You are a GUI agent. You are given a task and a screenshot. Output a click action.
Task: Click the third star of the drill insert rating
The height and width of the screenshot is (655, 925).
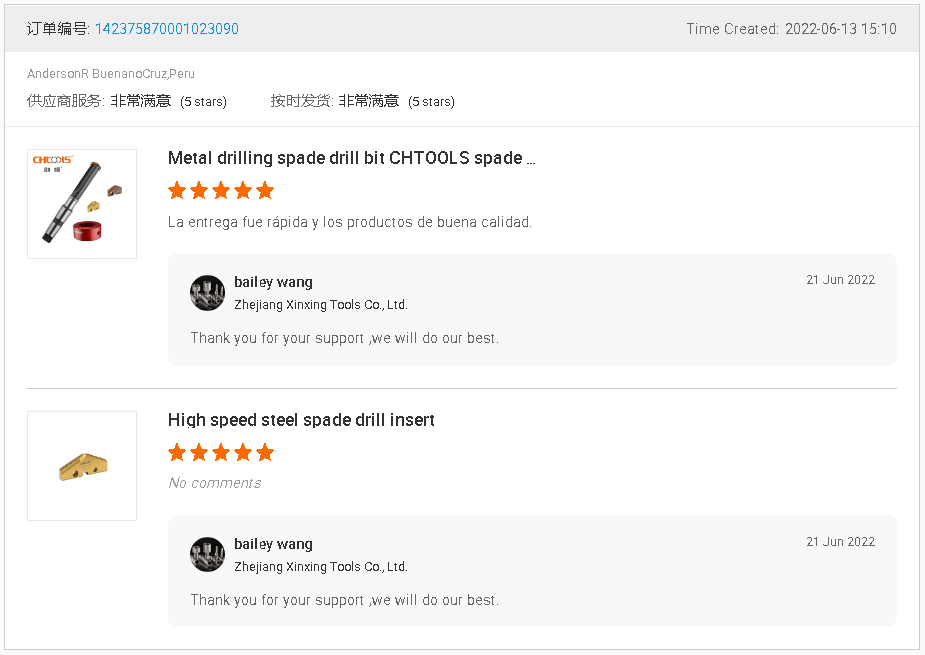click(x=221, y=452)
